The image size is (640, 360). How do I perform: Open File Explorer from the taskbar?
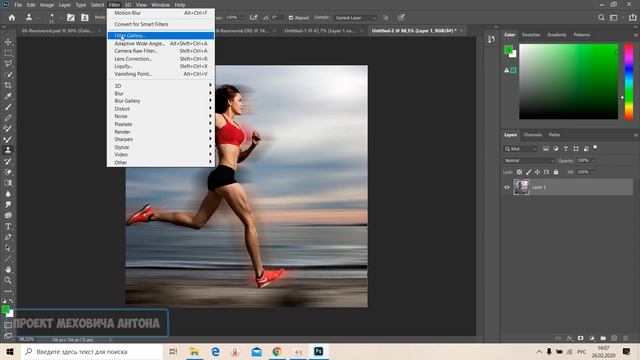pyautogui.click(x=194, y=351)
